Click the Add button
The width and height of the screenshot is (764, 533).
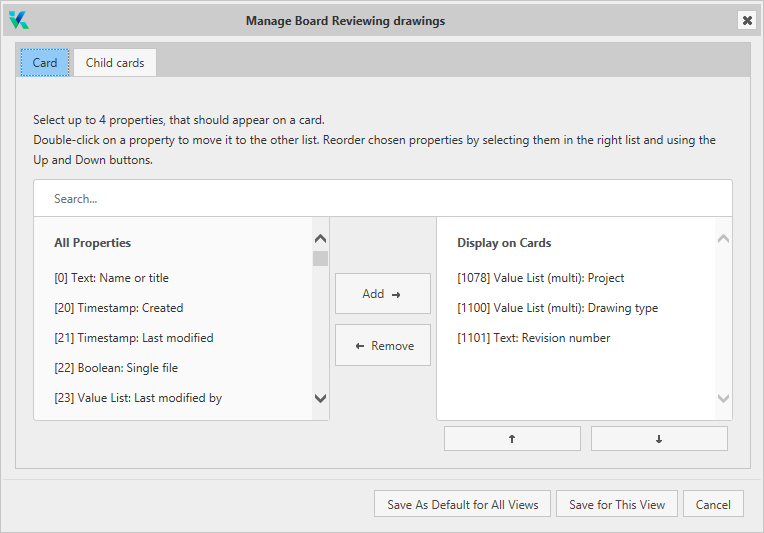pyautogui.click(x=382, y=294)
